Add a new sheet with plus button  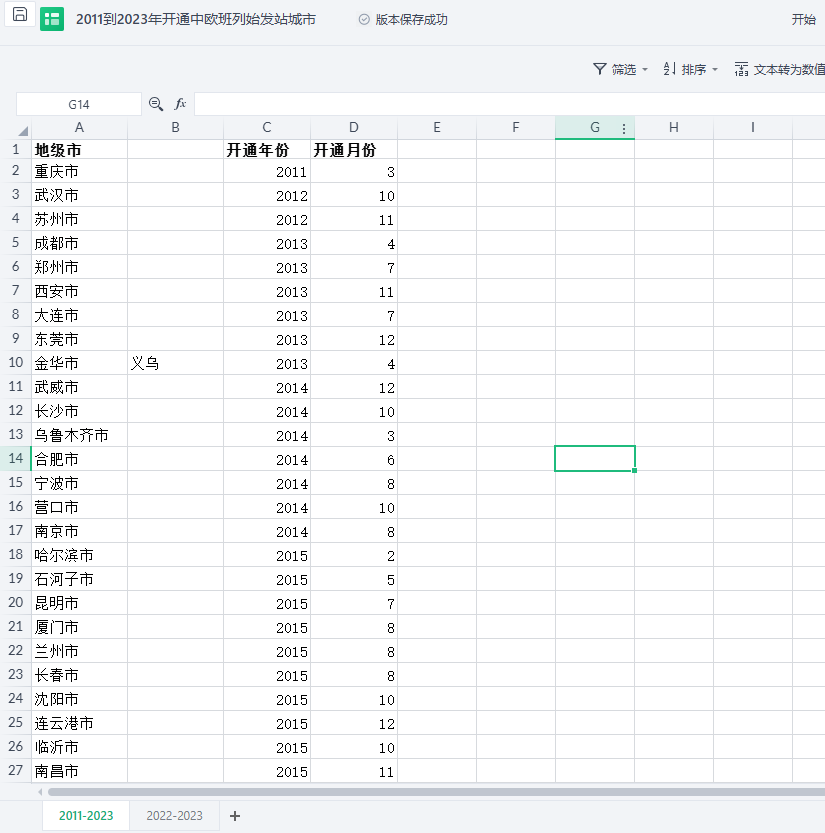pyautogui.click(x=235, y=815)
